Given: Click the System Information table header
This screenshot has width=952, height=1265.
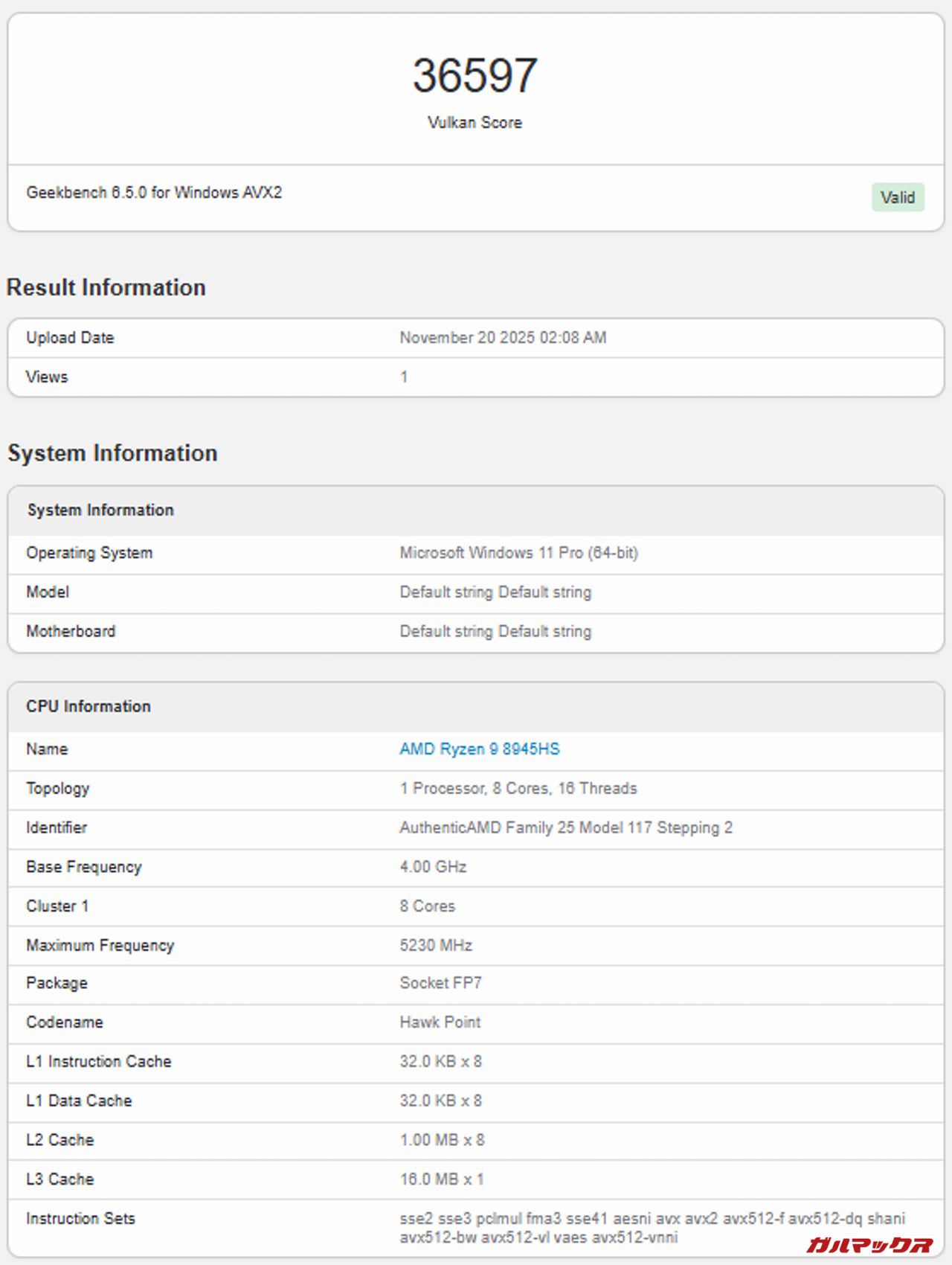Looking at the screenshot, I should [100, 510].
